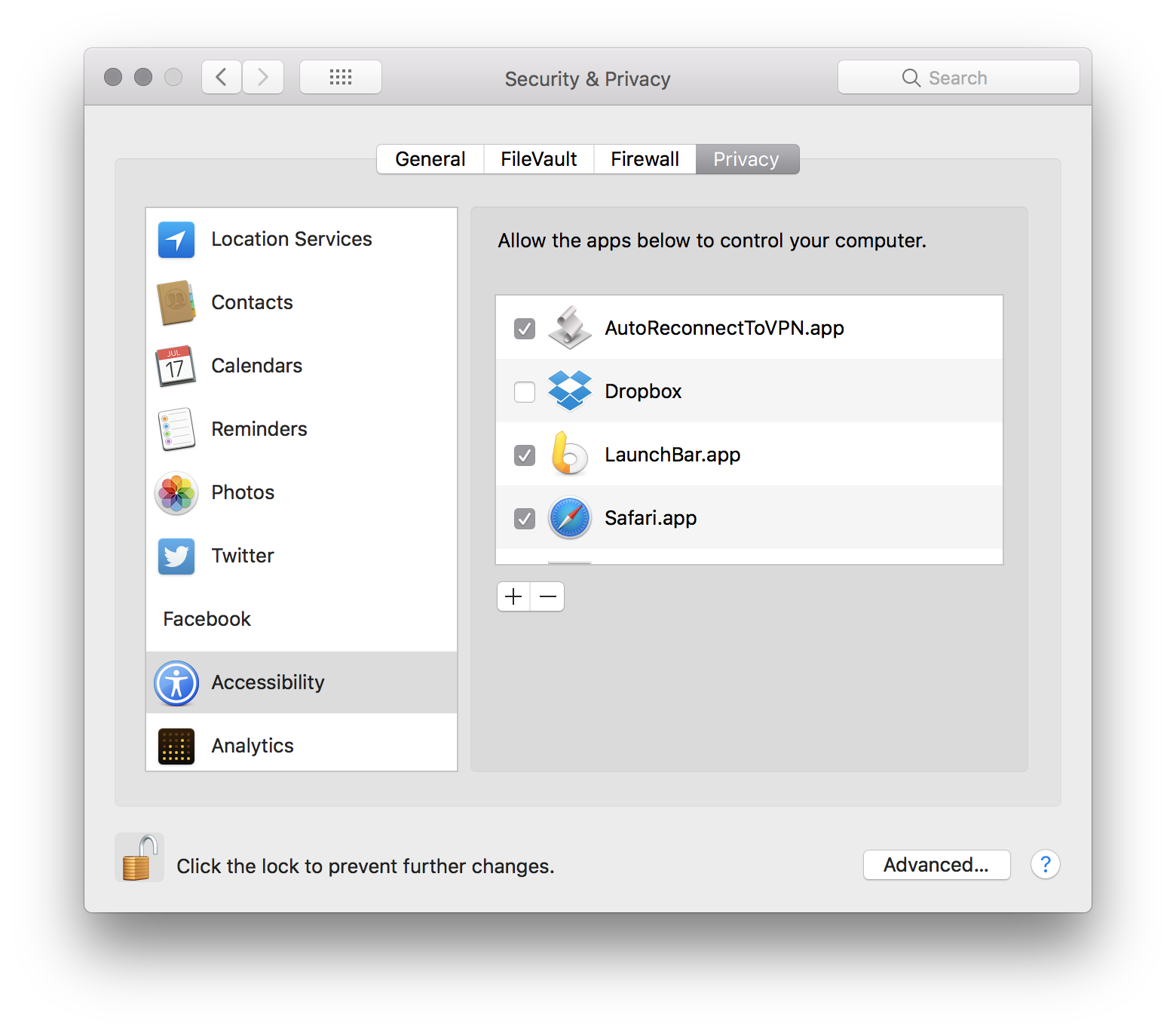Select the Contacts label in sidebar
Image resolution: width=1176 pixels, height=1033 pixels.
(252, 302)
